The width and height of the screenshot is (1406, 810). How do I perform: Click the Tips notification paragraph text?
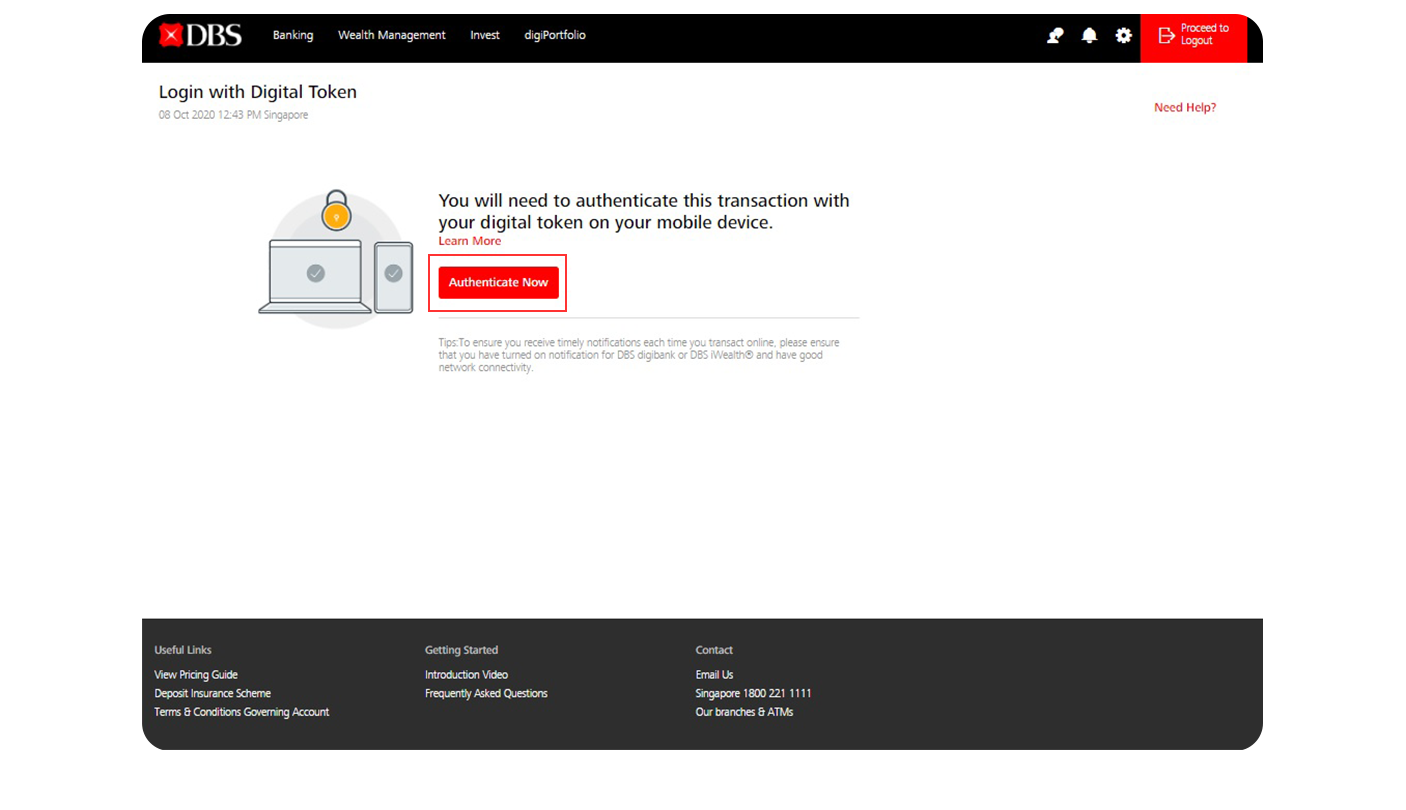tap(639, 355)
